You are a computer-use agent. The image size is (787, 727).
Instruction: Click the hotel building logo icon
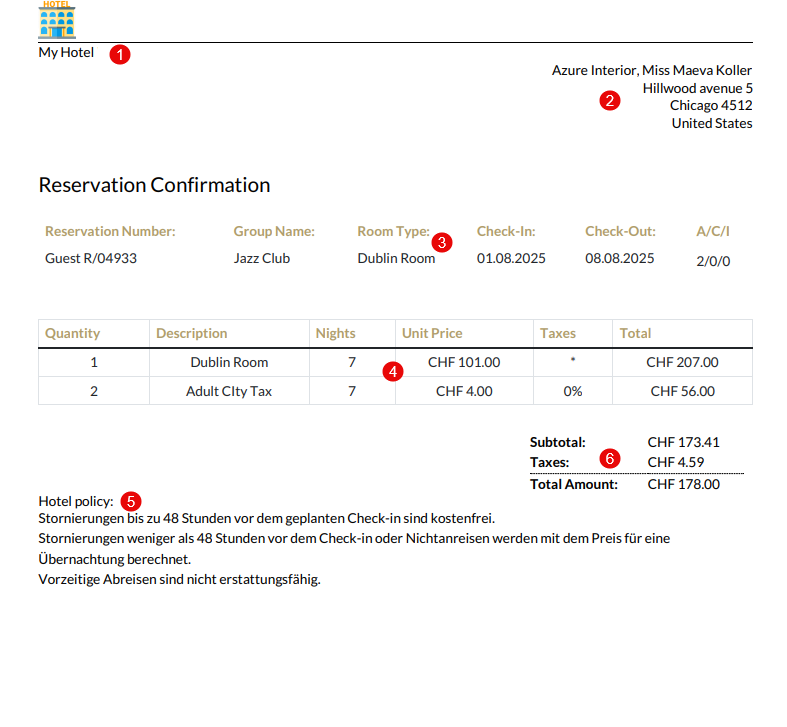point(57,19)
